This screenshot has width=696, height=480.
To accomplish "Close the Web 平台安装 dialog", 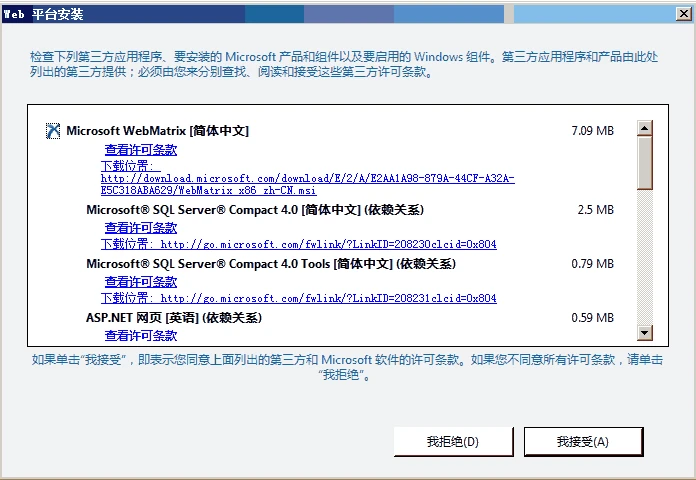I will click(x=684, y=14).
